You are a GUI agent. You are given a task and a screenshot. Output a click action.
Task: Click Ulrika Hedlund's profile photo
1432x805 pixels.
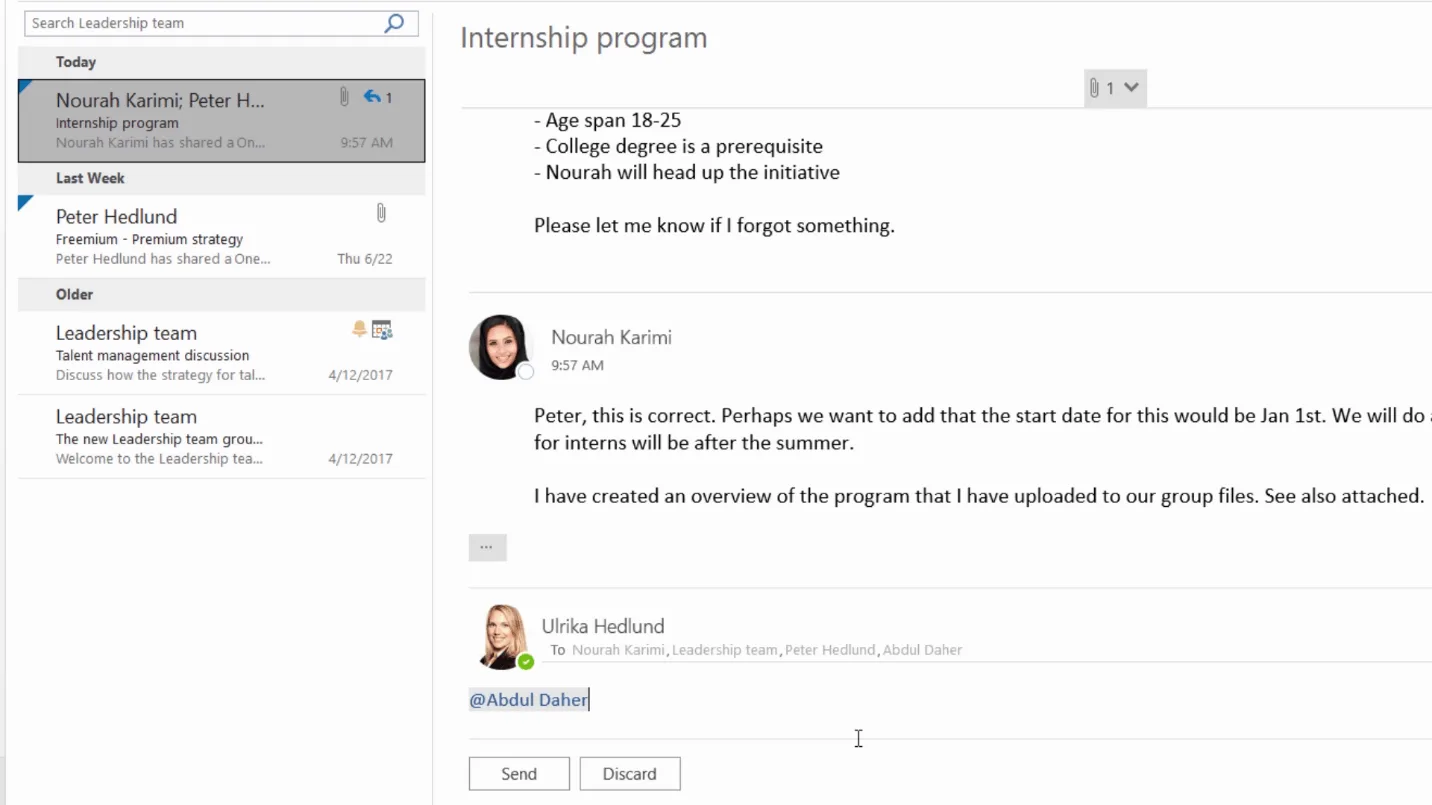pos(502,636)
